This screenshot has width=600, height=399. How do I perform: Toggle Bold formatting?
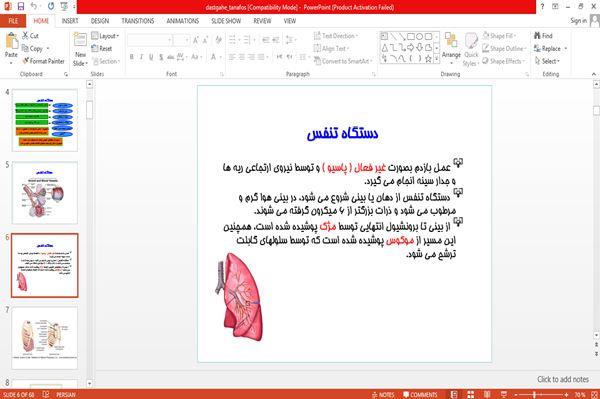point(132,57)
